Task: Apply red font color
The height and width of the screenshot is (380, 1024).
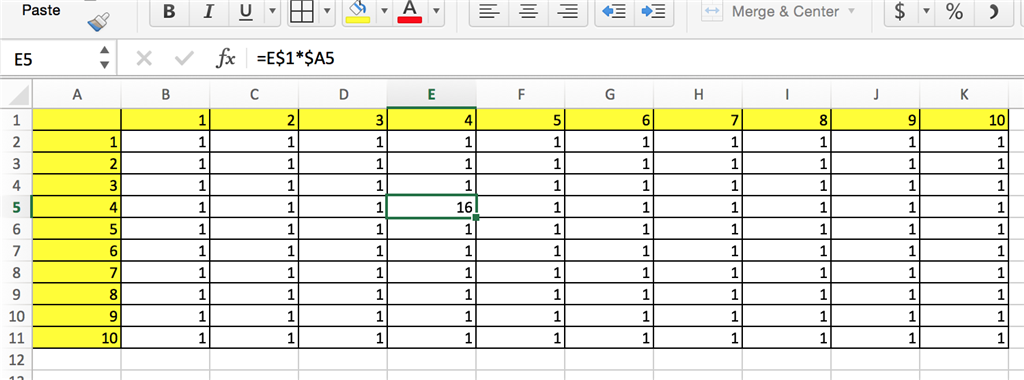Action: pyautogui.click(x=410, y=12)
